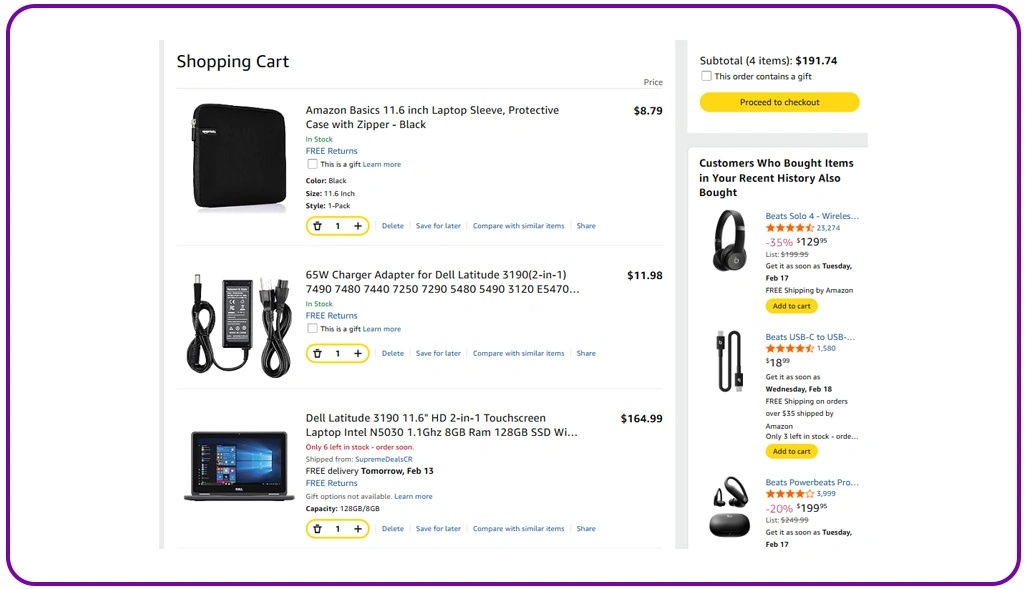Click the trash icon for the 65W charger adapter
The height and width of the screenshot is (589, 1026).
point(317,353)
